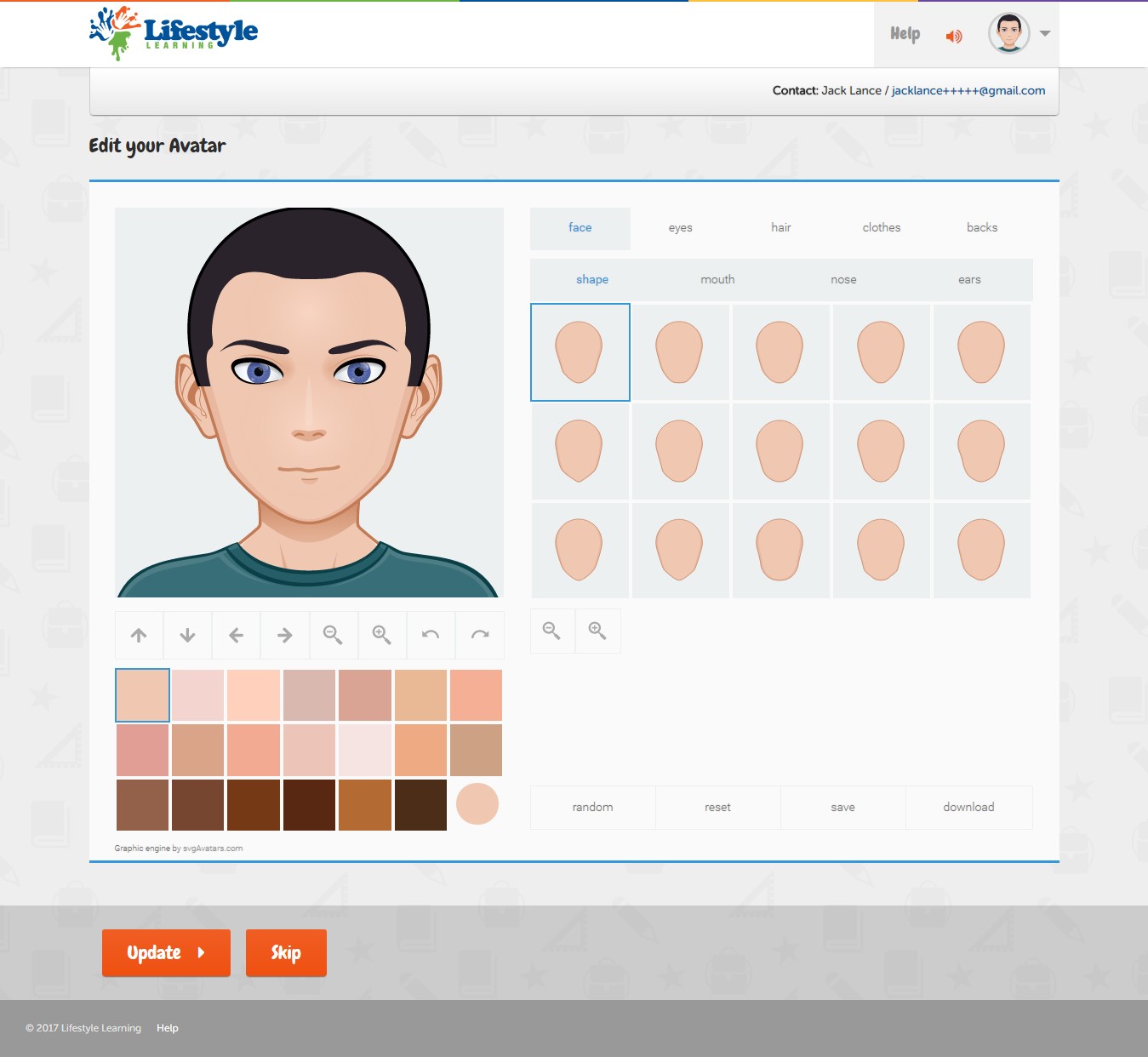Shift avatar left with the left arrow
Screen dimensions: 1148x1057
pyautogui.click(x=237, y=635)
